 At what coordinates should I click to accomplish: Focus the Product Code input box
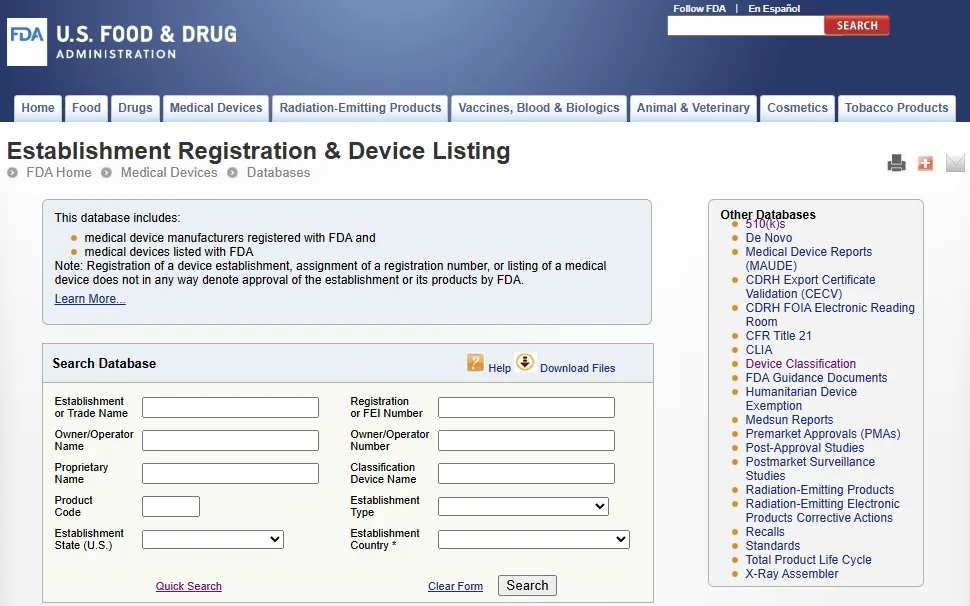171,507
